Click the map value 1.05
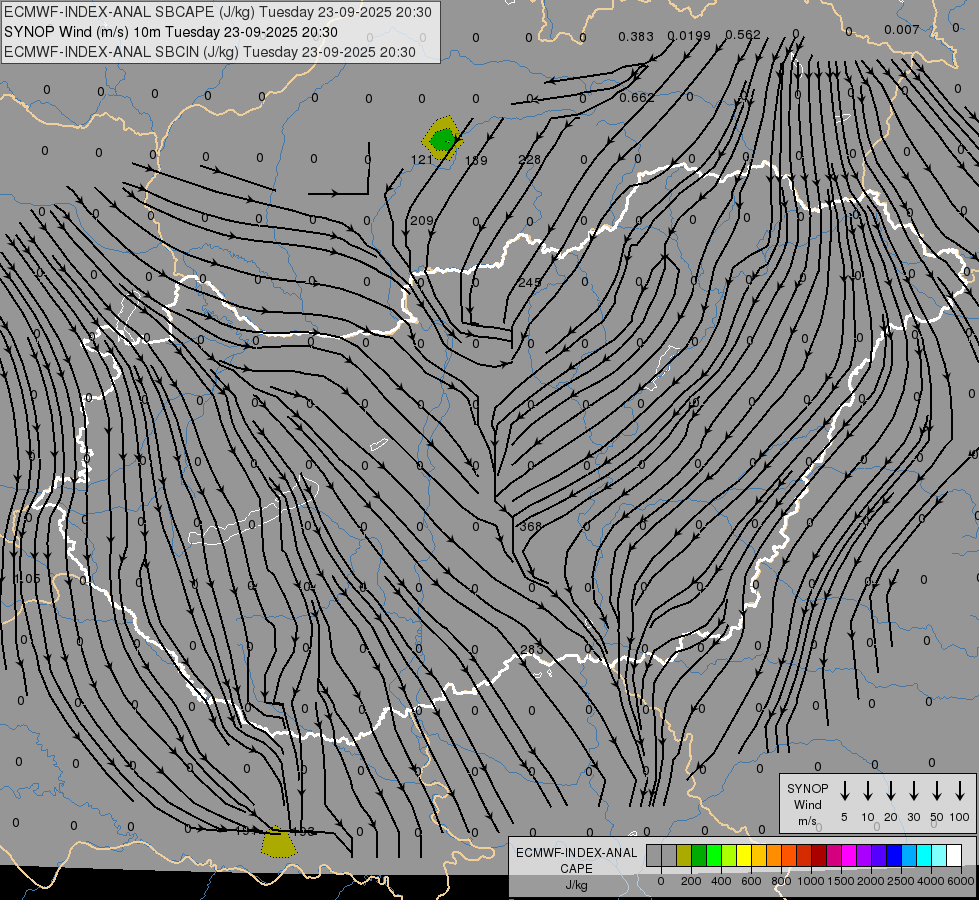This screenshot has height=900, width=979. [28, 579]
